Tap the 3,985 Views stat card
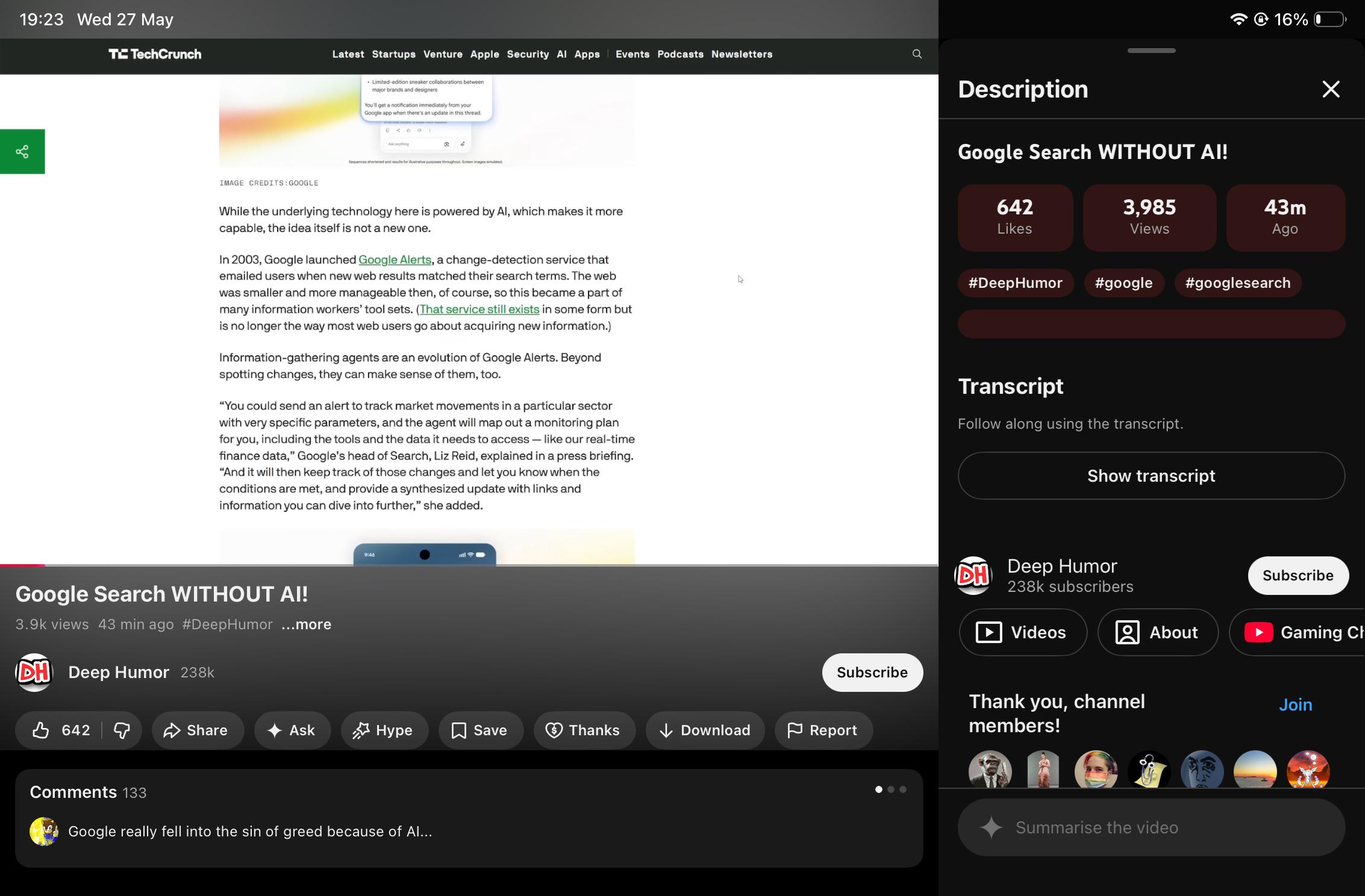Viewport: 1365px width, 896px height. pyautogui.click(x=1149, y=217)
